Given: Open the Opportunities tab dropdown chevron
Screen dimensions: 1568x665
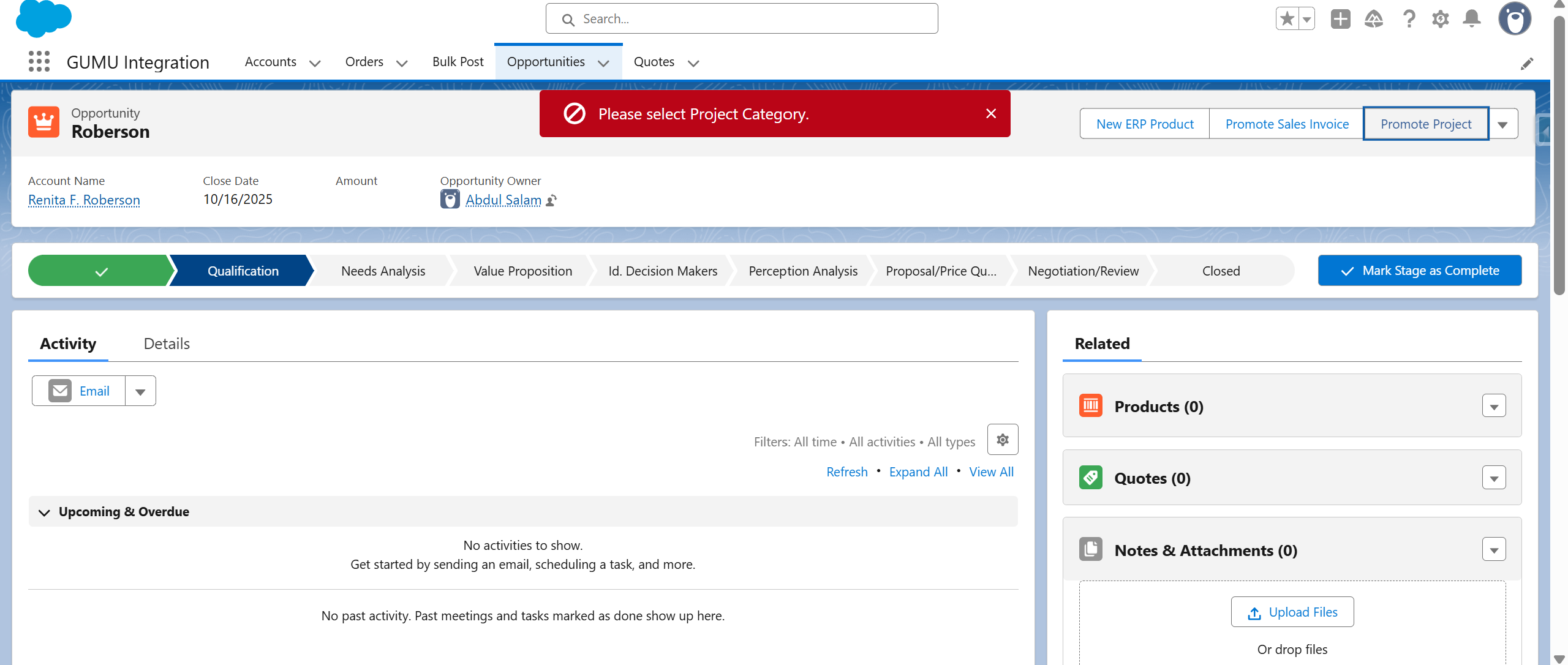Looking at the screenshot, I should coord(603,63).
